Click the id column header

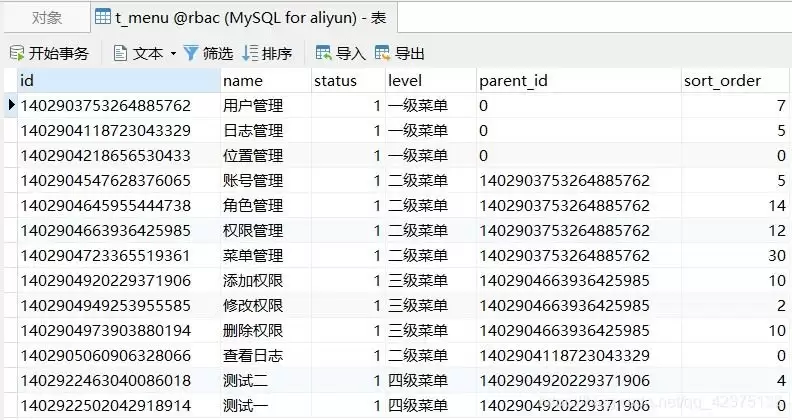coord(119,81)
